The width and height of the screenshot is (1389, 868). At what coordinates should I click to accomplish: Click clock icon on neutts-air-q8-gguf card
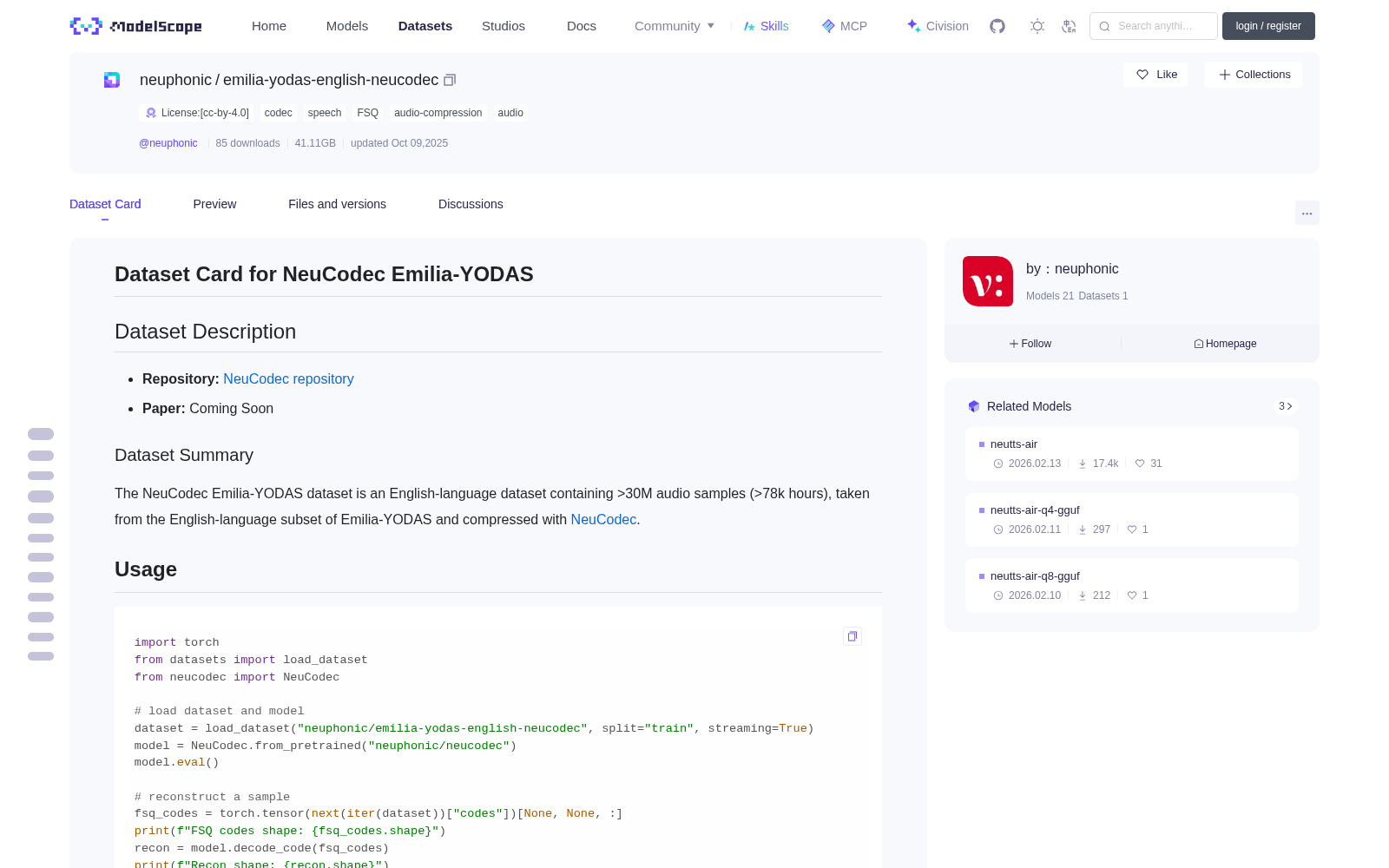tap(998, 595)
